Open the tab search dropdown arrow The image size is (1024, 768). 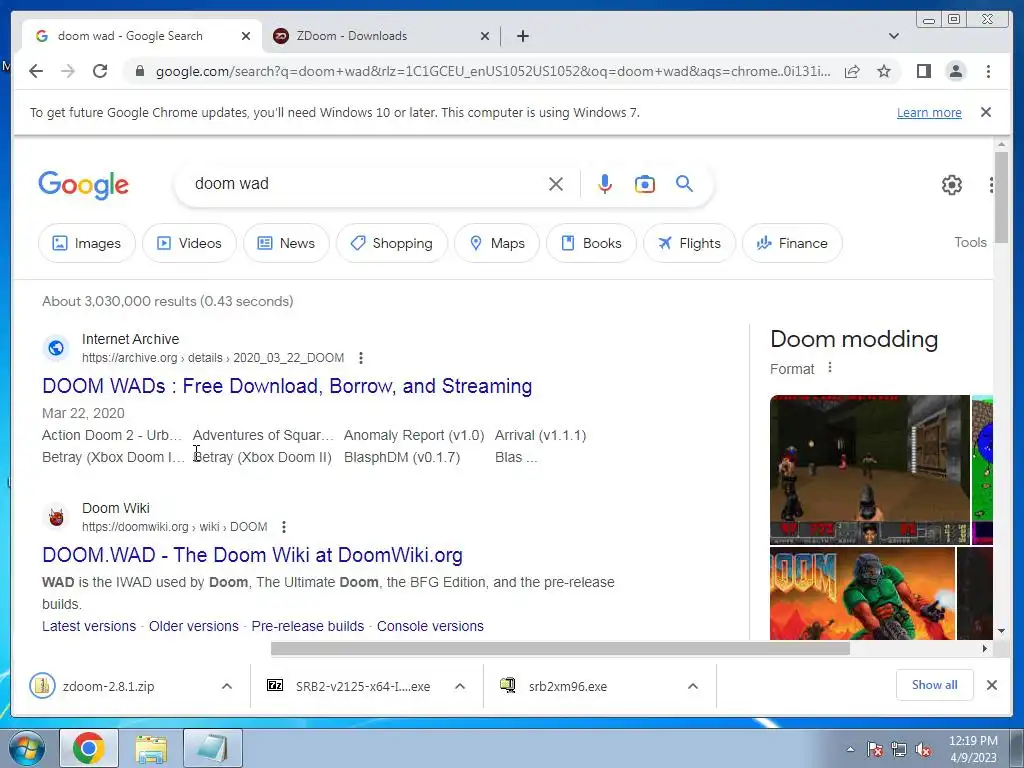click(893, 36)
